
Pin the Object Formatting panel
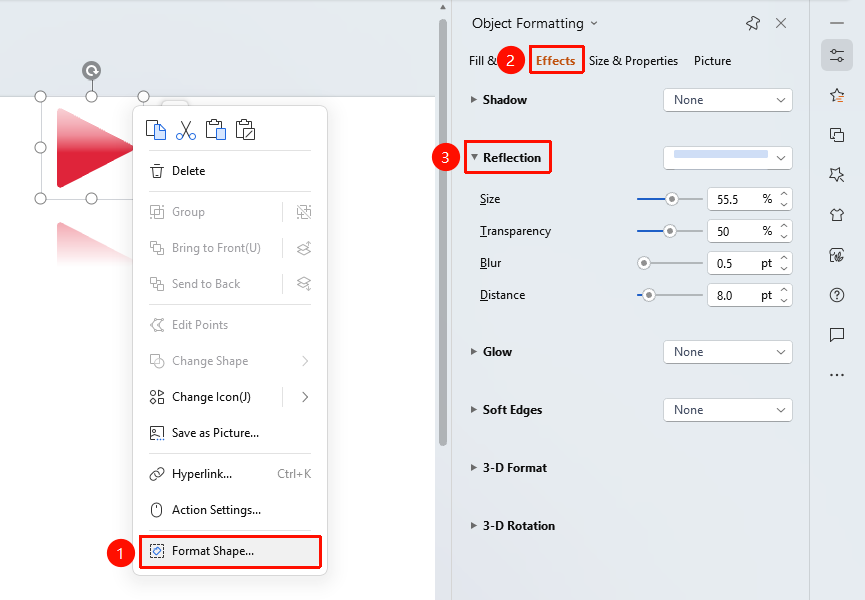pos(753,23)
